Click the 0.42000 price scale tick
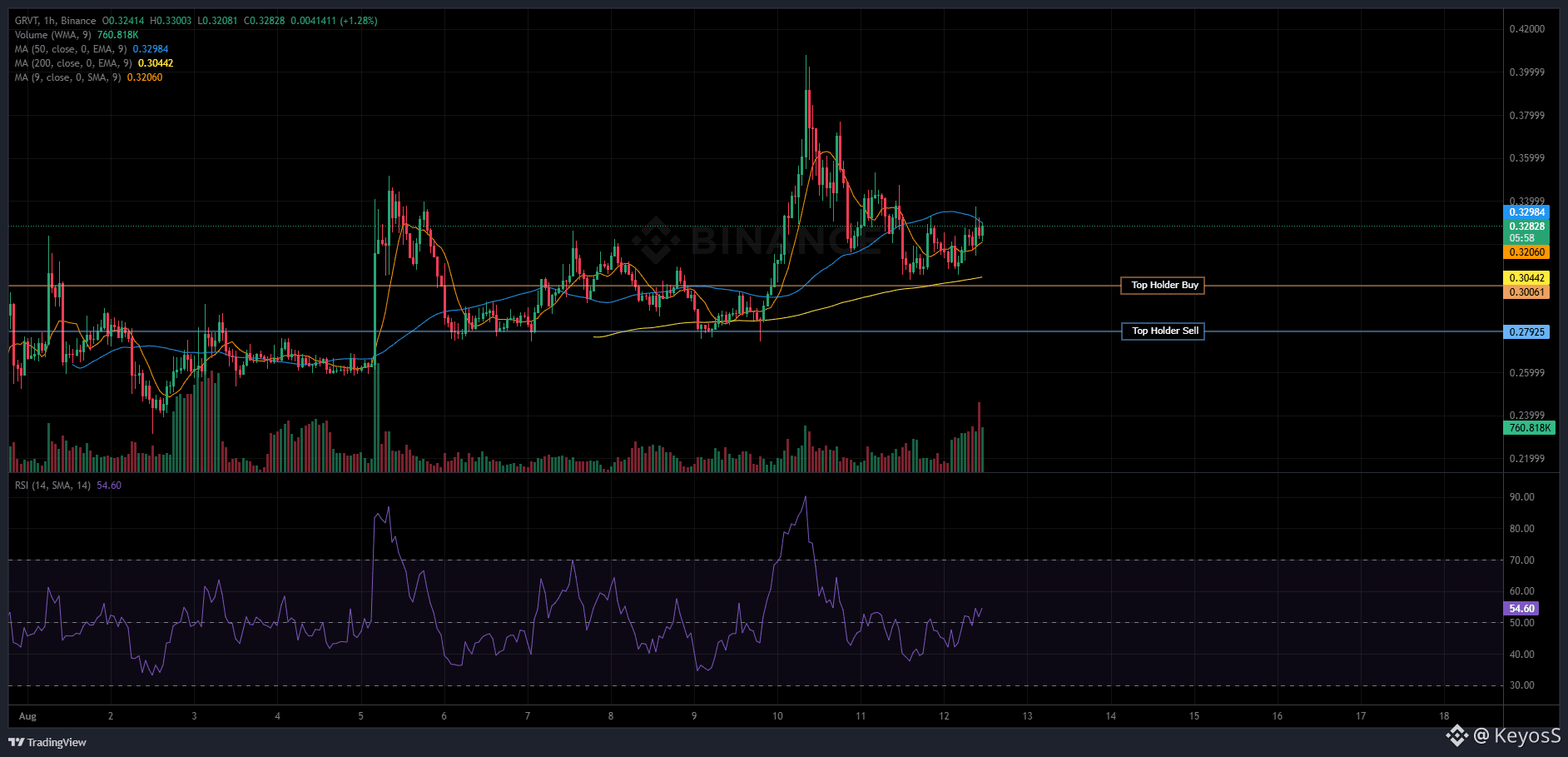This screenshot has width=1568, height=757. 1527,29
